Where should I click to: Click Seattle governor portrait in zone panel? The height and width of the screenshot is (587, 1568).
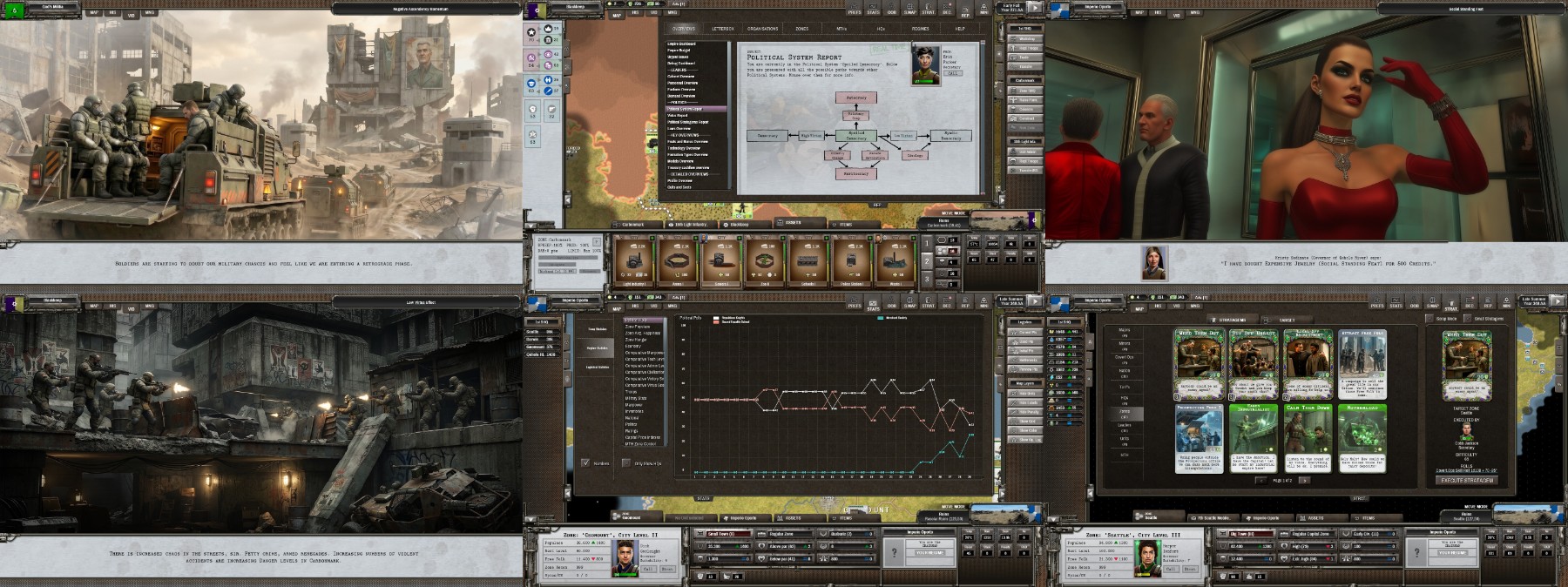1150,558
